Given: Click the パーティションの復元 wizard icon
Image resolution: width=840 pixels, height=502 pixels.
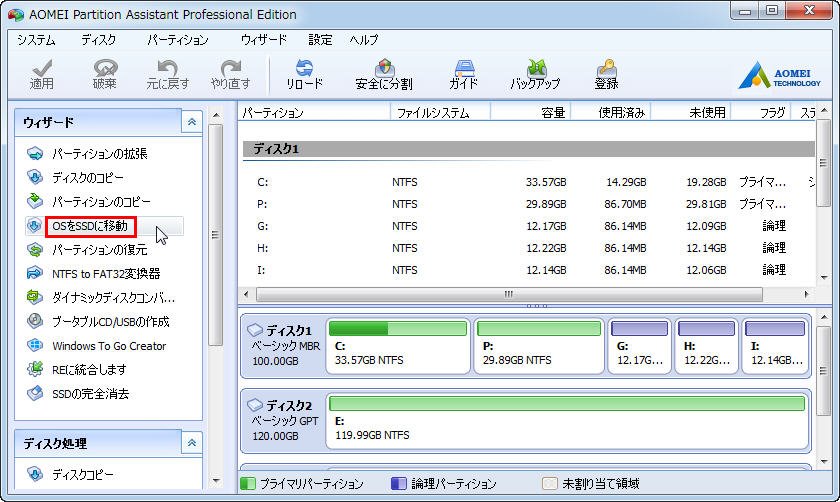Looking at the screenshot, I should coord(35,250).
